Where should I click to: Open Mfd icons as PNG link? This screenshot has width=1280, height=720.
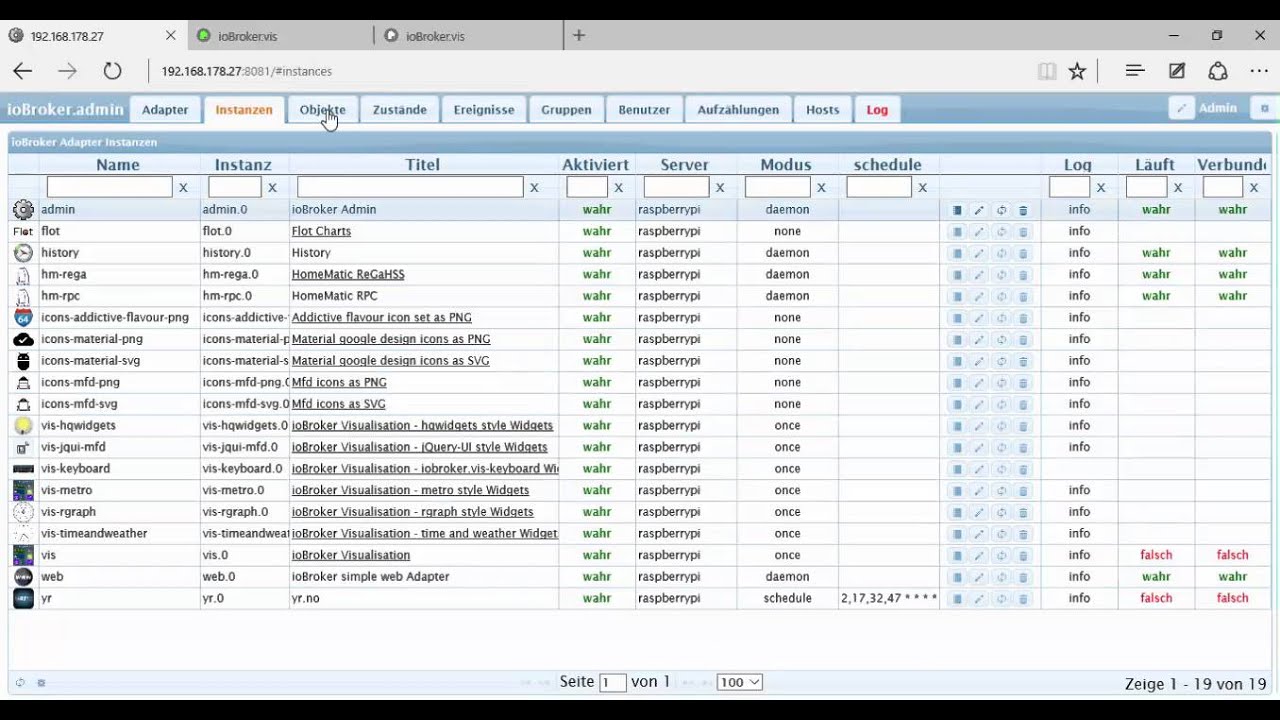point(339,382)
